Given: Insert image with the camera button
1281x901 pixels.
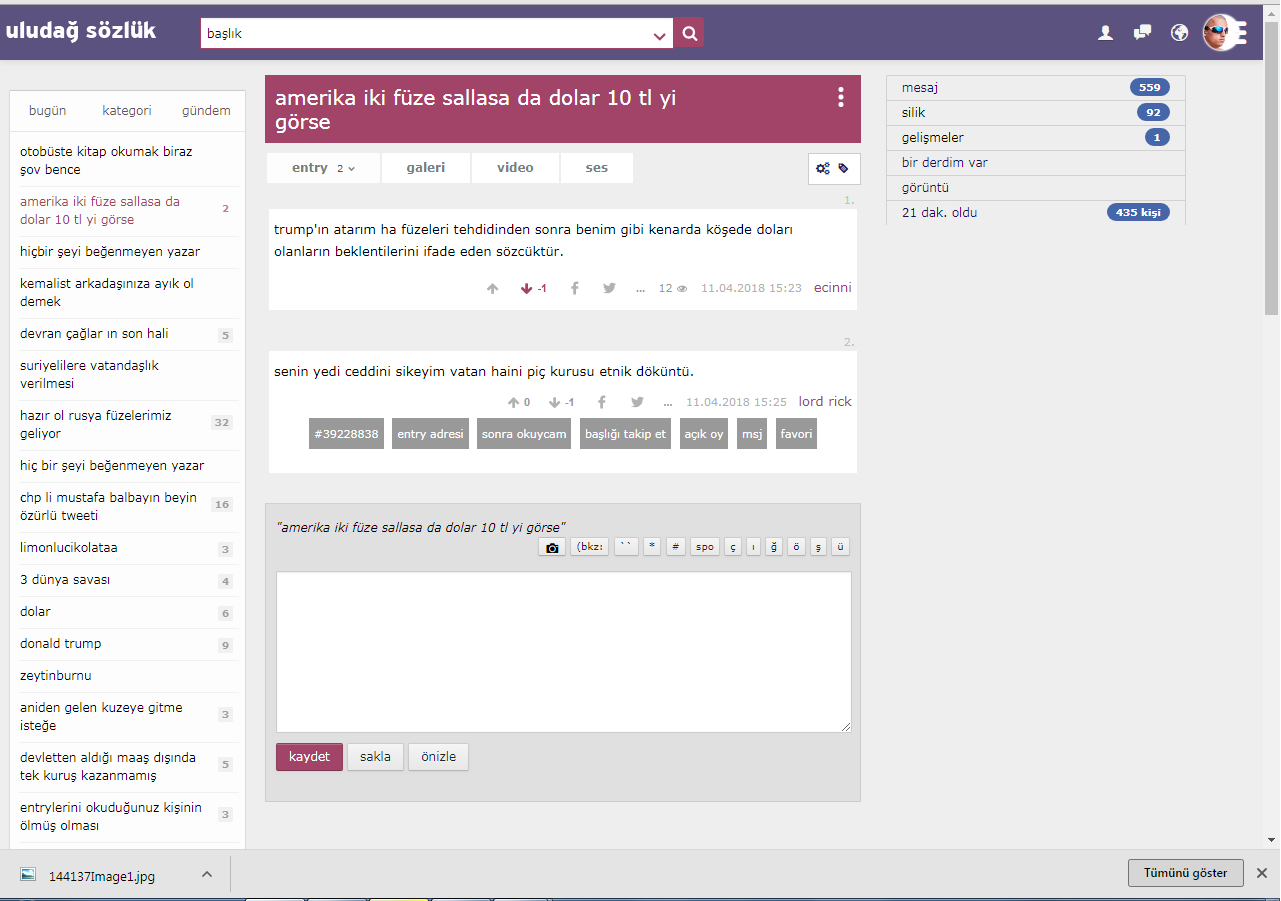Looking at the screenshot, I should pos(551,547).
